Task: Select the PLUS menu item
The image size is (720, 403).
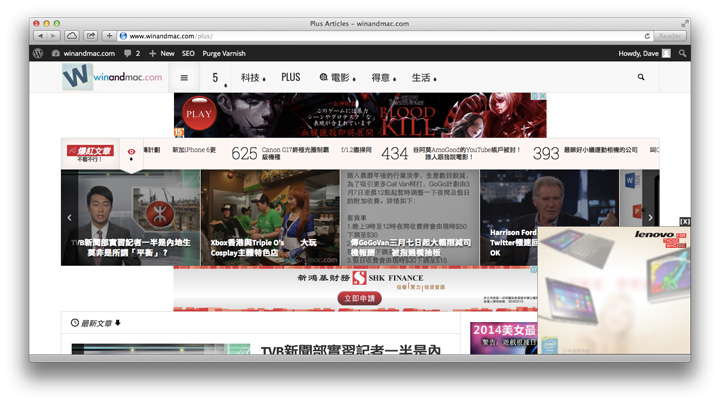Action: click(x=291, y=77)
